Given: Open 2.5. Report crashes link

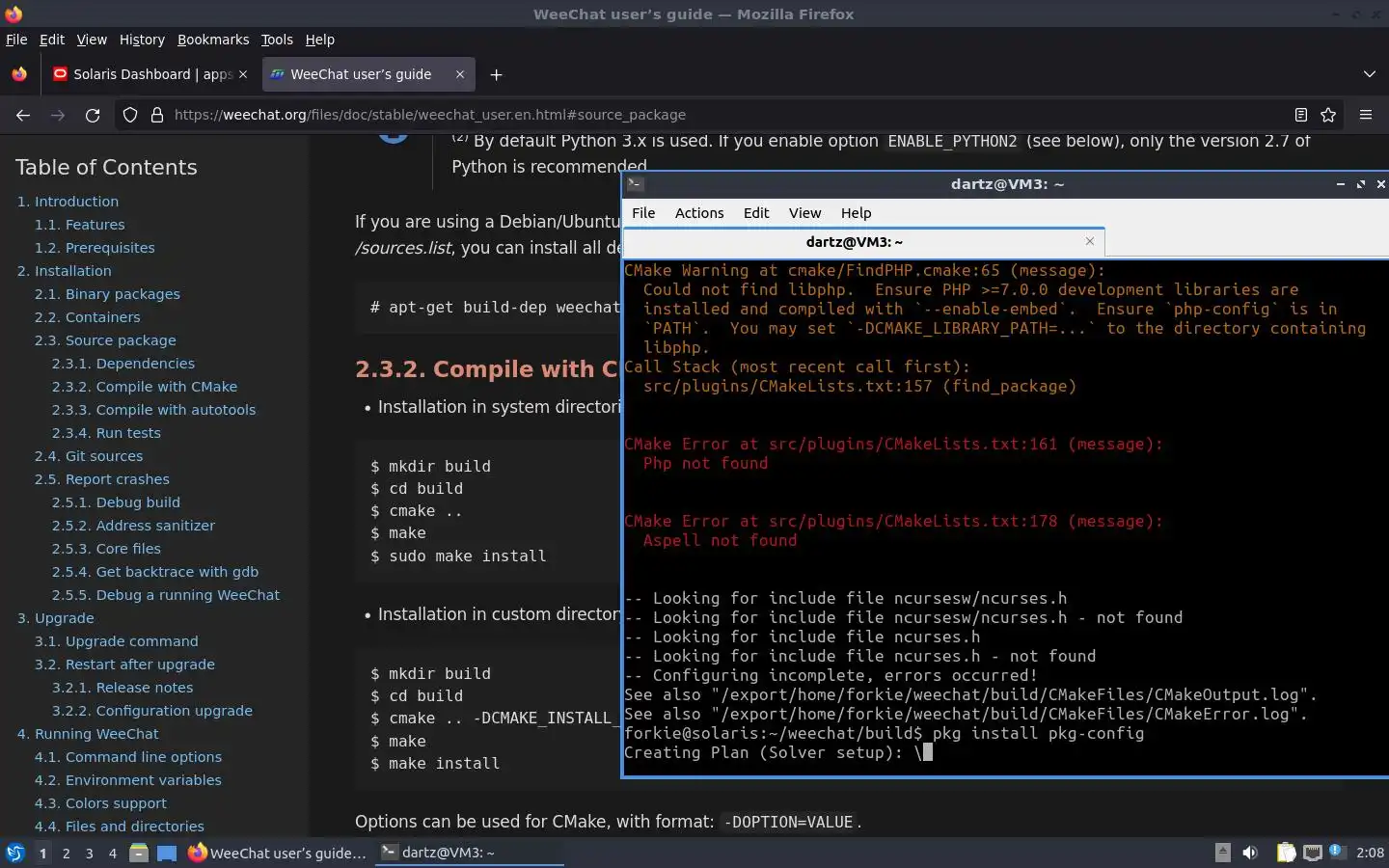Looking at the screenshot, I should (x=102, y=479).
